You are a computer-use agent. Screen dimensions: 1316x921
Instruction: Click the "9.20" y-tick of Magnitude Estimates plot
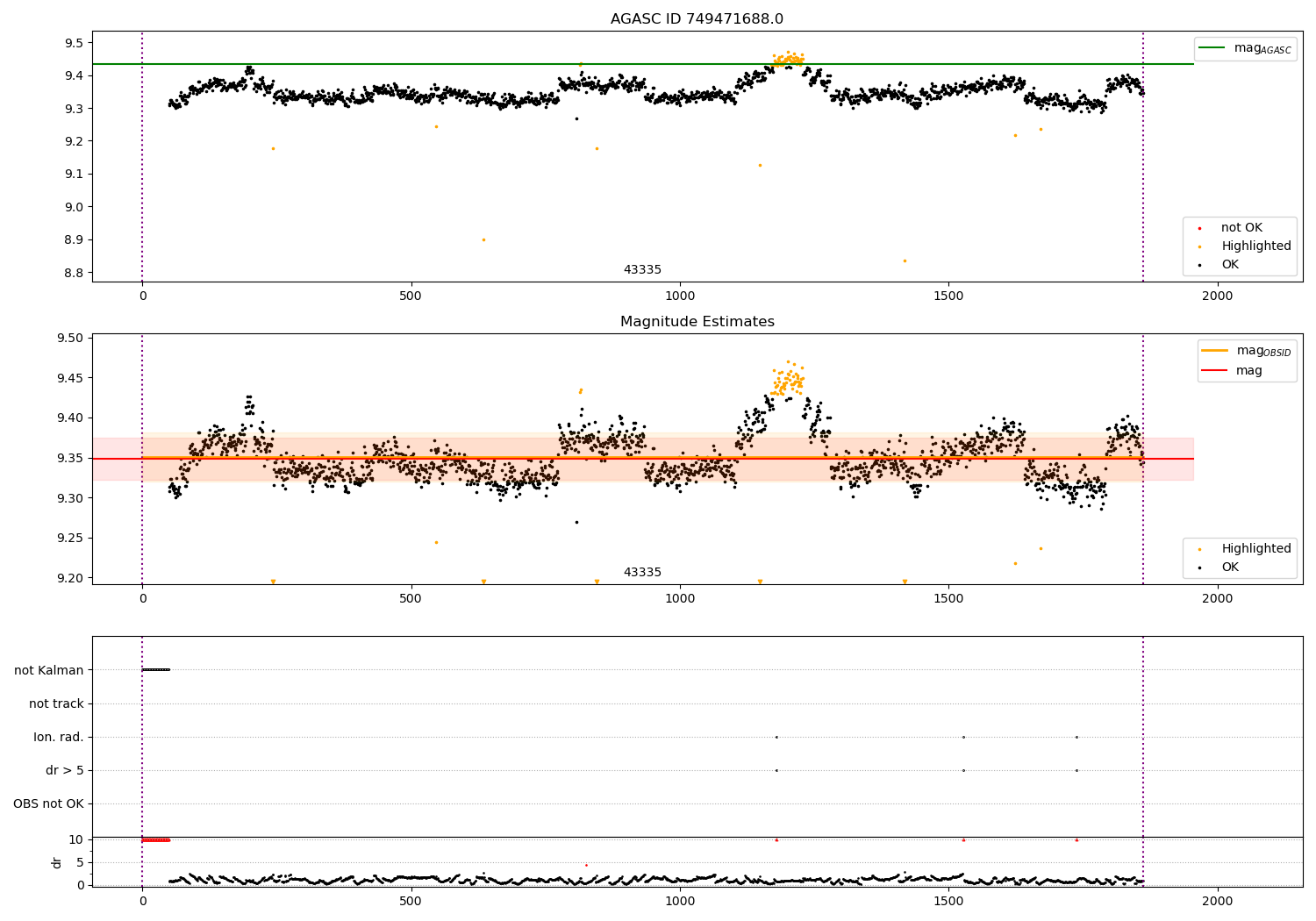click(x=70, y=578)
